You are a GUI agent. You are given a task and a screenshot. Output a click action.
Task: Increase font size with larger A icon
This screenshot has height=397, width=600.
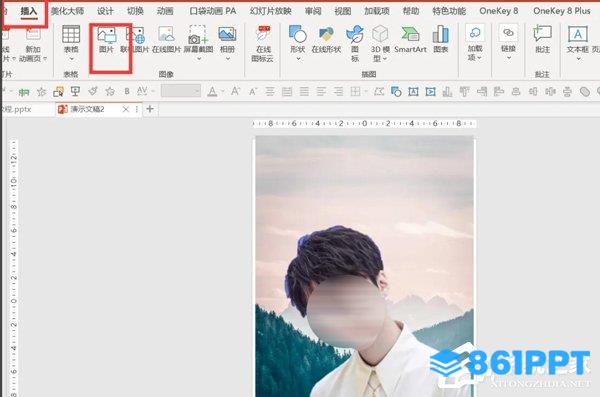coord(235,91)
